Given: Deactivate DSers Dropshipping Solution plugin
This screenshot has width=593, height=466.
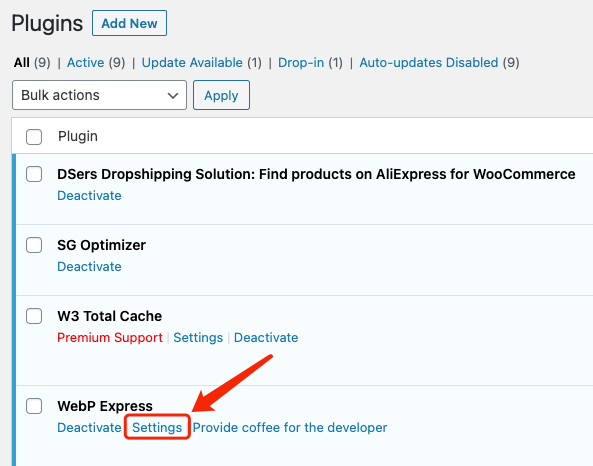Looking at the screenshot, I should 89,196.
